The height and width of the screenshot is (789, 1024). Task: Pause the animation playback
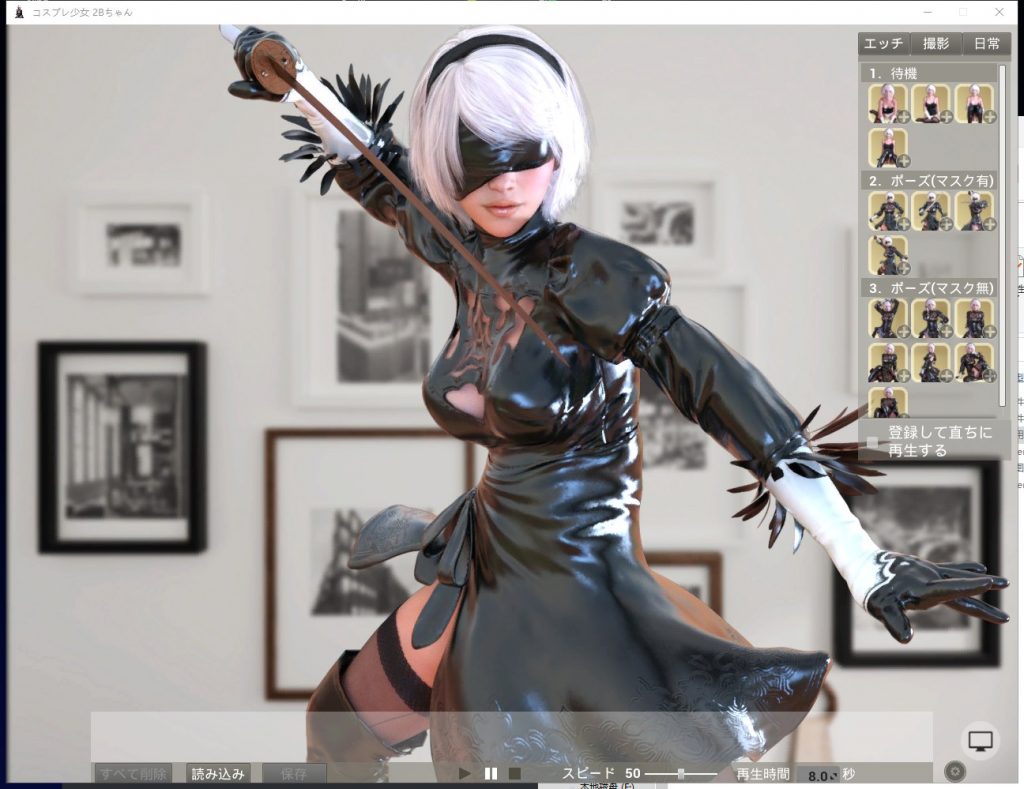[491, 774]
